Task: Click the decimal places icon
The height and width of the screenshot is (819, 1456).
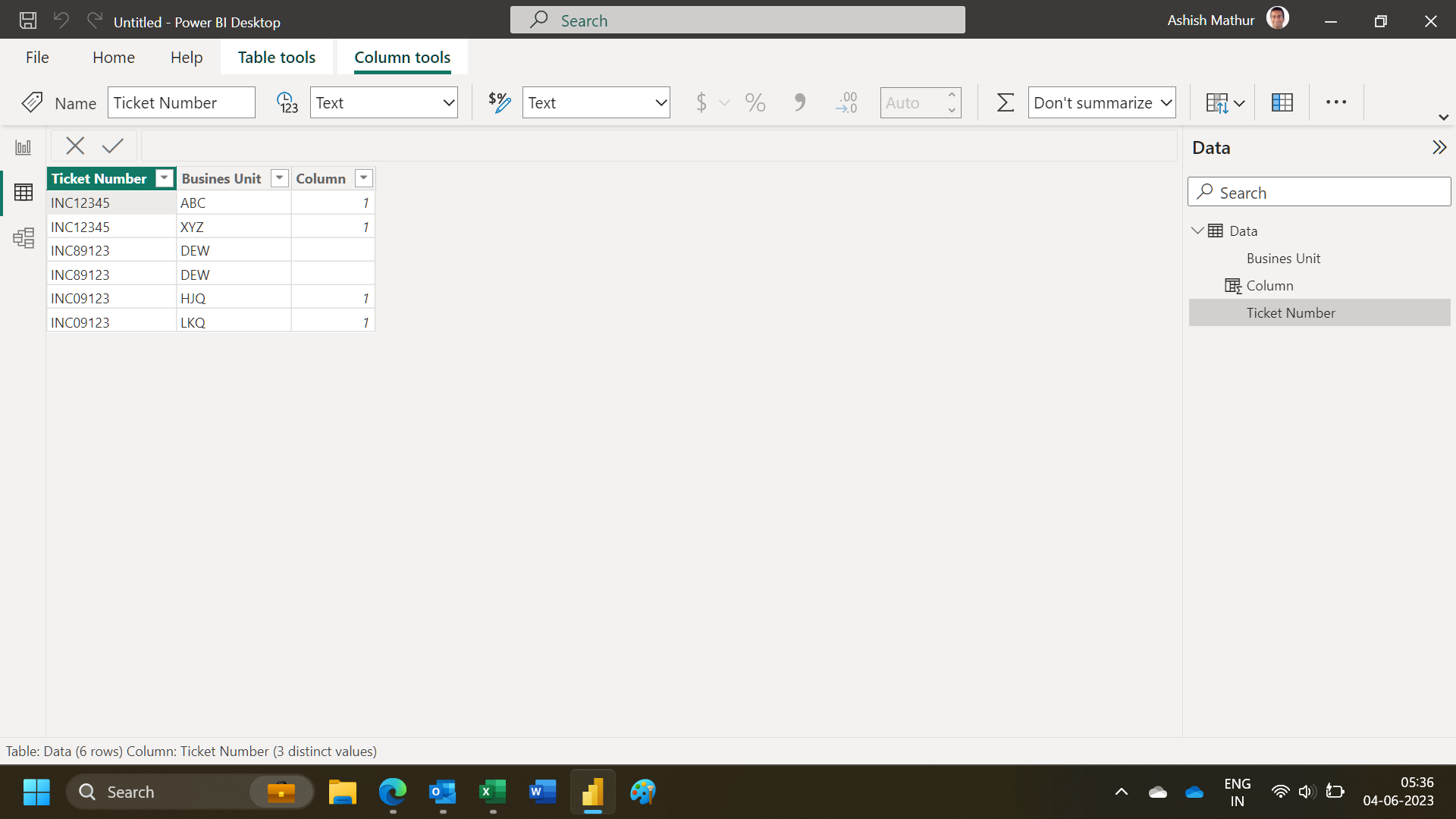Action: (x=846, y=102)
